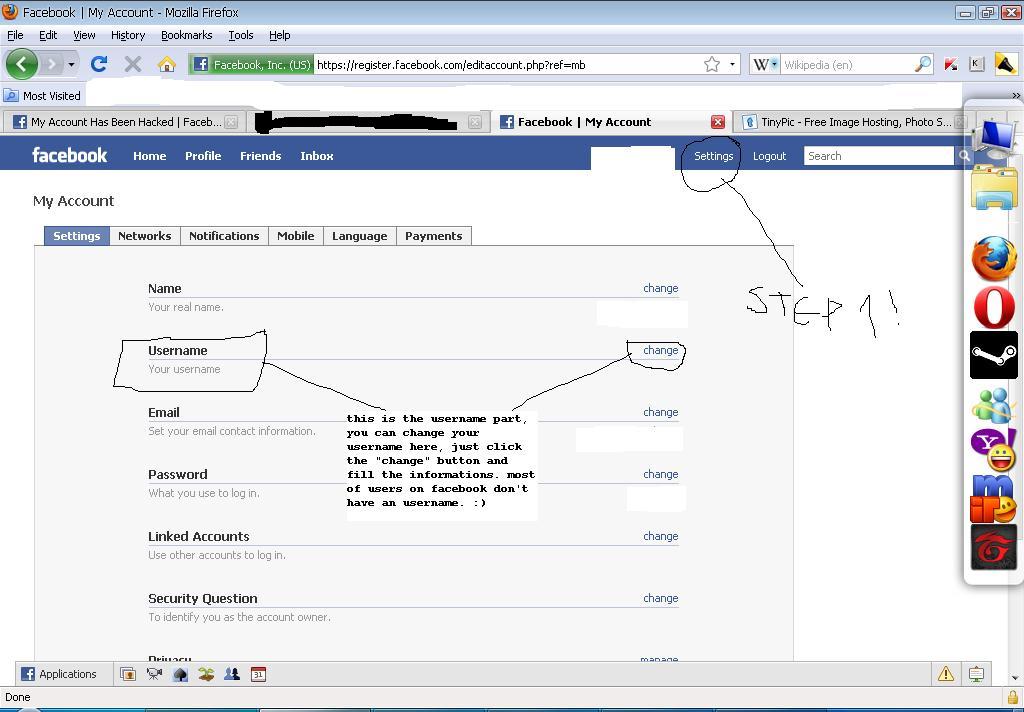Expand the bookmarks toolbar overflow chevron
Image resolution: width=1024 pixels, height=712 pixels.
tap(1016, 95)
